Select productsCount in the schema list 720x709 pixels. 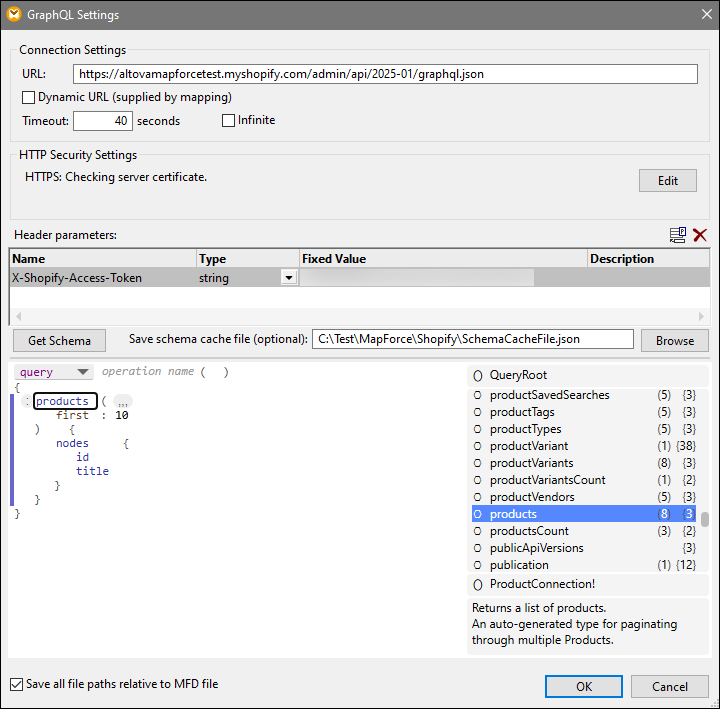coord(529,531)
